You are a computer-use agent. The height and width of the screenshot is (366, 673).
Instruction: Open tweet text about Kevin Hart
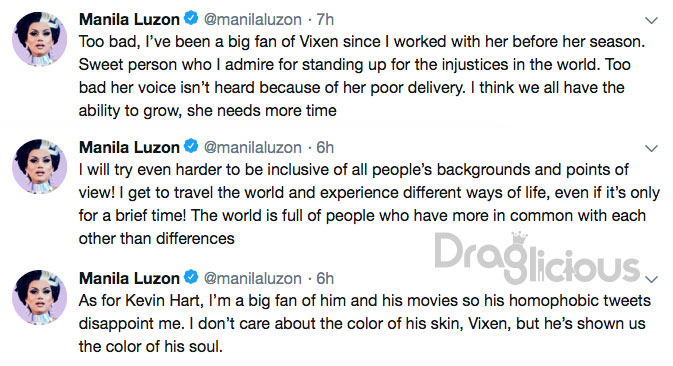pos(364,323)
